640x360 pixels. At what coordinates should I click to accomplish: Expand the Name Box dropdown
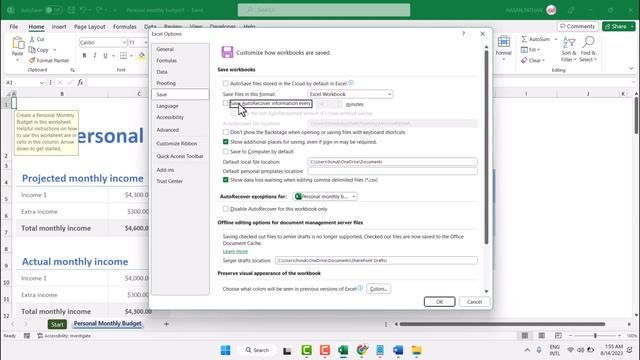point(42,83)
